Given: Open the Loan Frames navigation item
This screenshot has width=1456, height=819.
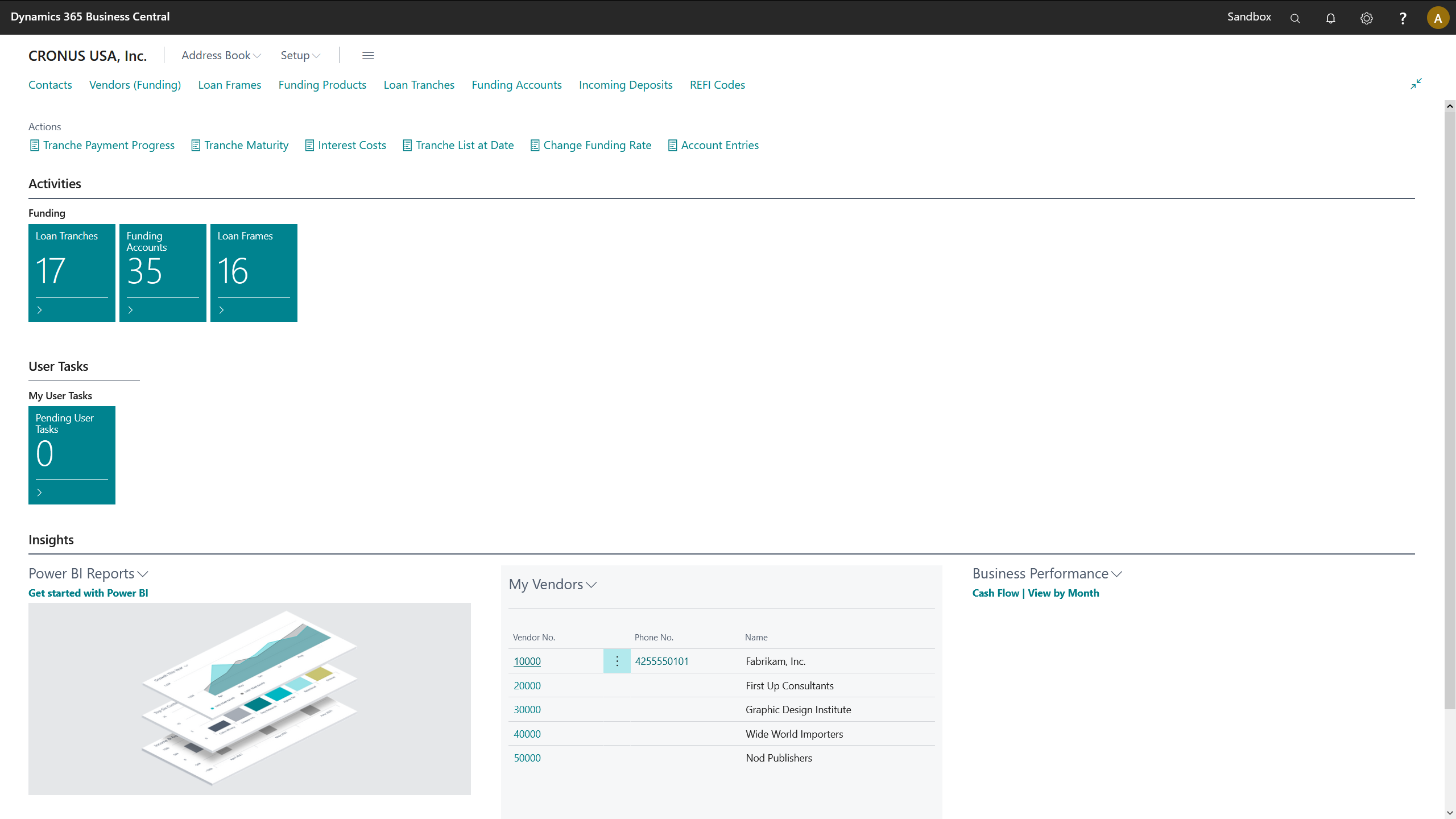Looking at the screenshot, I should click(230, 85).
